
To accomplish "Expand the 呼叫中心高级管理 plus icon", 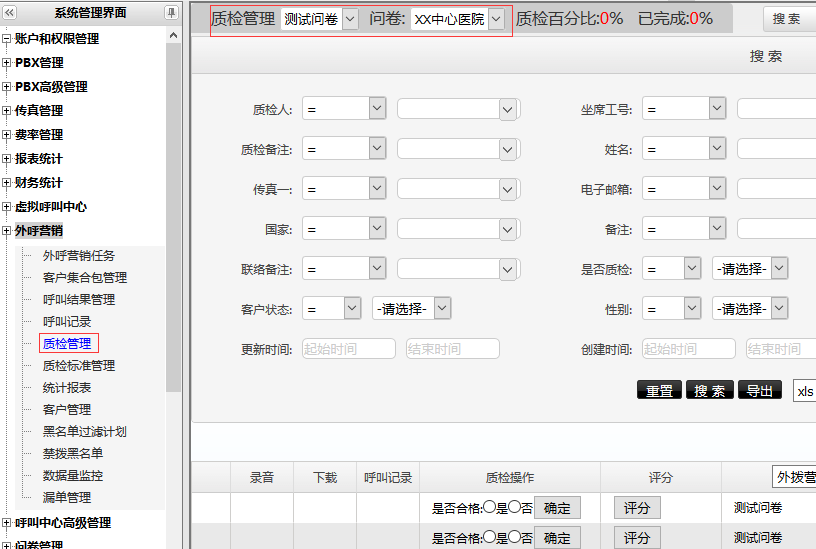I will 7,523.
